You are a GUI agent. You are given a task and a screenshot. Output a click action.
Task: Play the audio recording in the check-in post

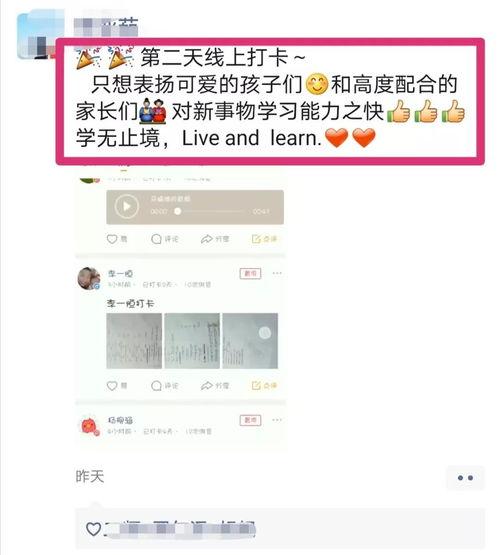click(126, 206)
